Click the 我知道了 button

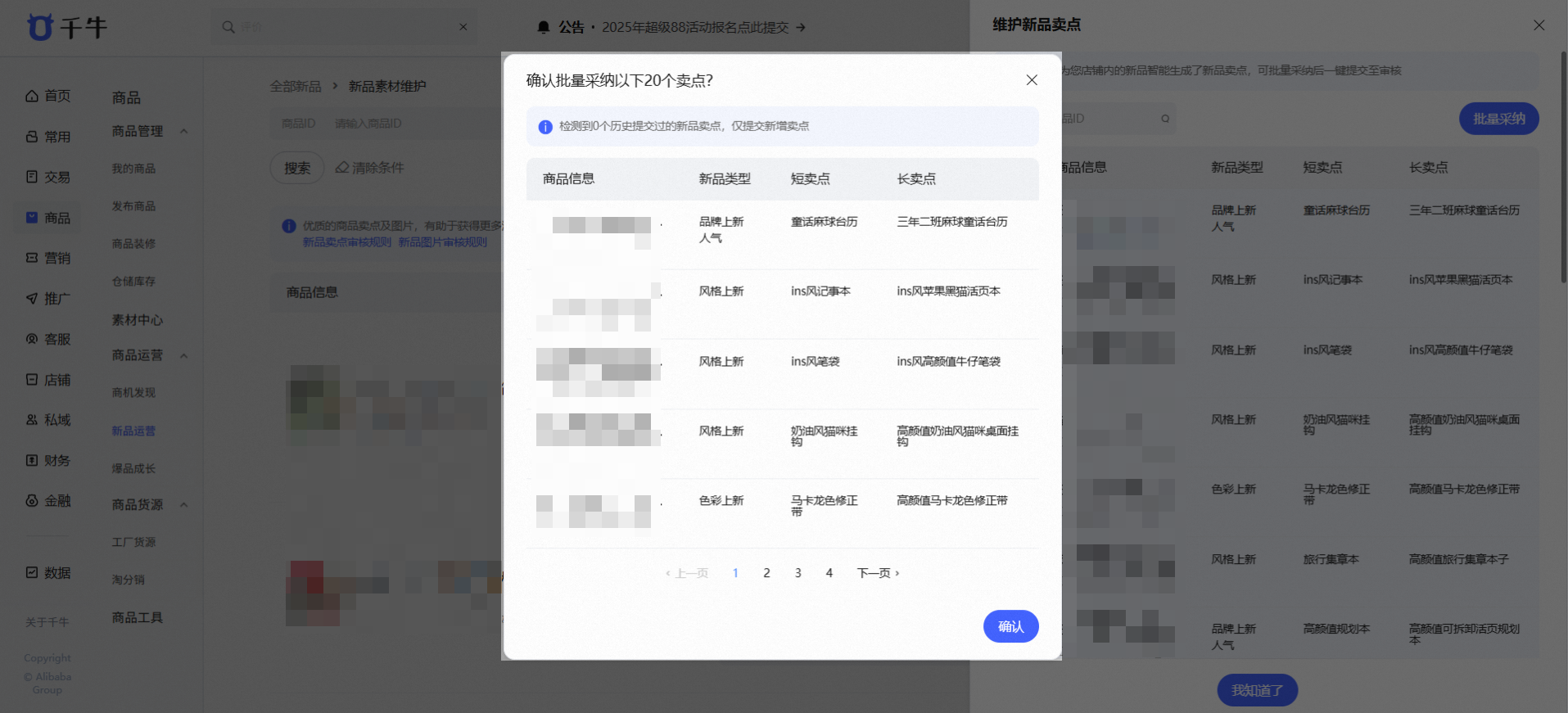[x=1258, y=690]
